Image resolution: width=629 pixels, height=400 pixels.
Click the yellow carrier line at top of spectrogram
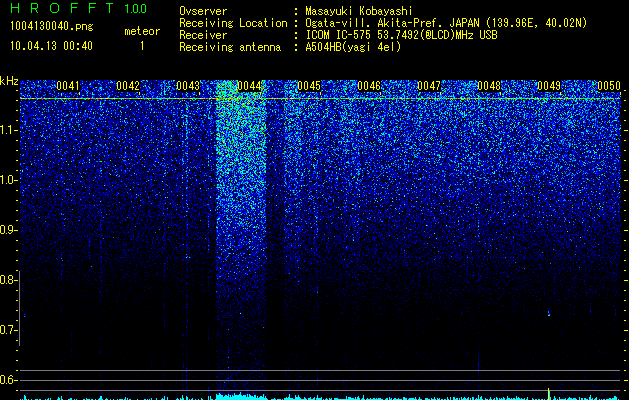pyautogui.click(x=320, y=98)
